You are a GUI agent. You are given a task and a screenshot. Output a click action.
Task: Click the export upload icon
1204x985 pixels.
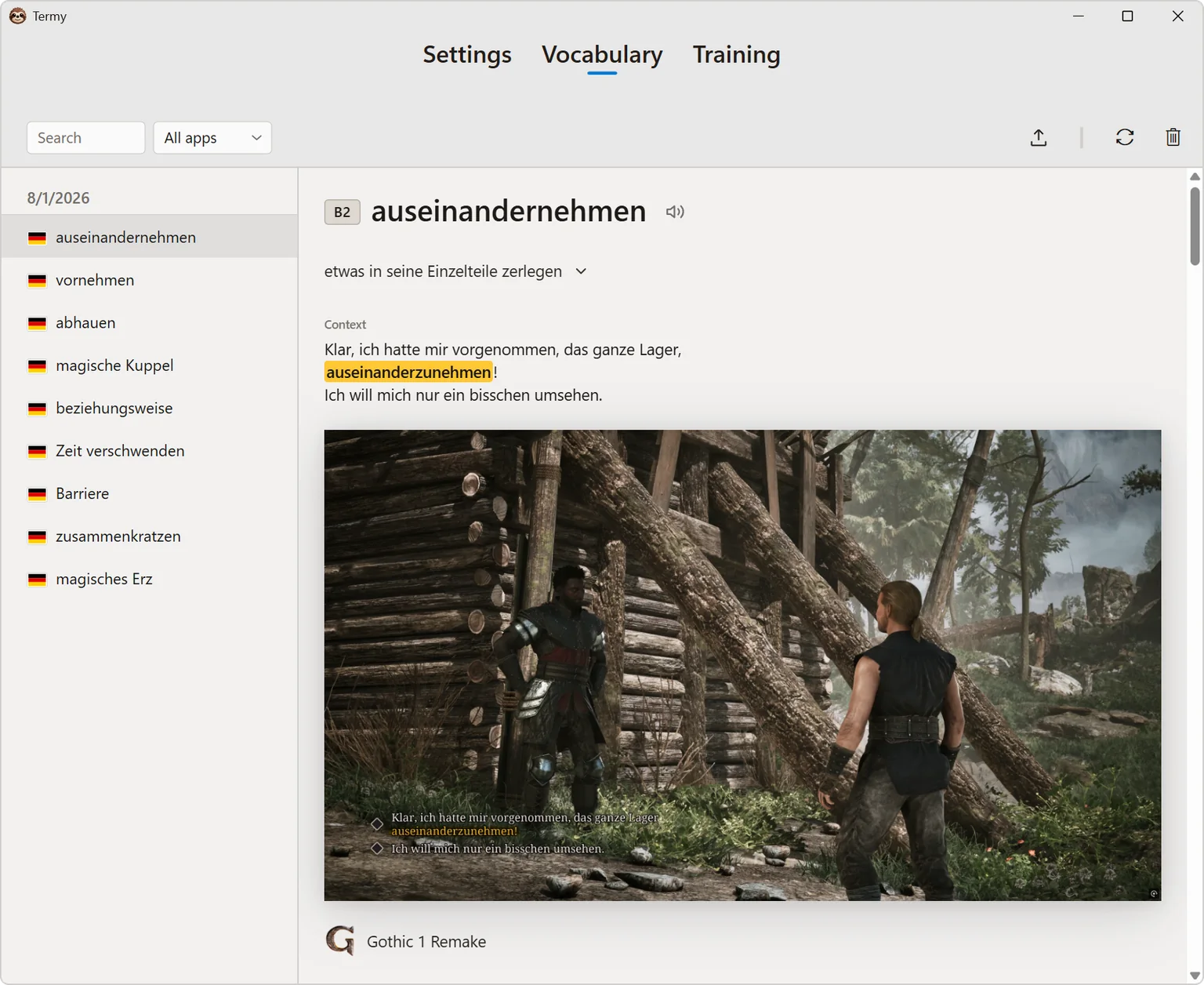pos(1039,137)
